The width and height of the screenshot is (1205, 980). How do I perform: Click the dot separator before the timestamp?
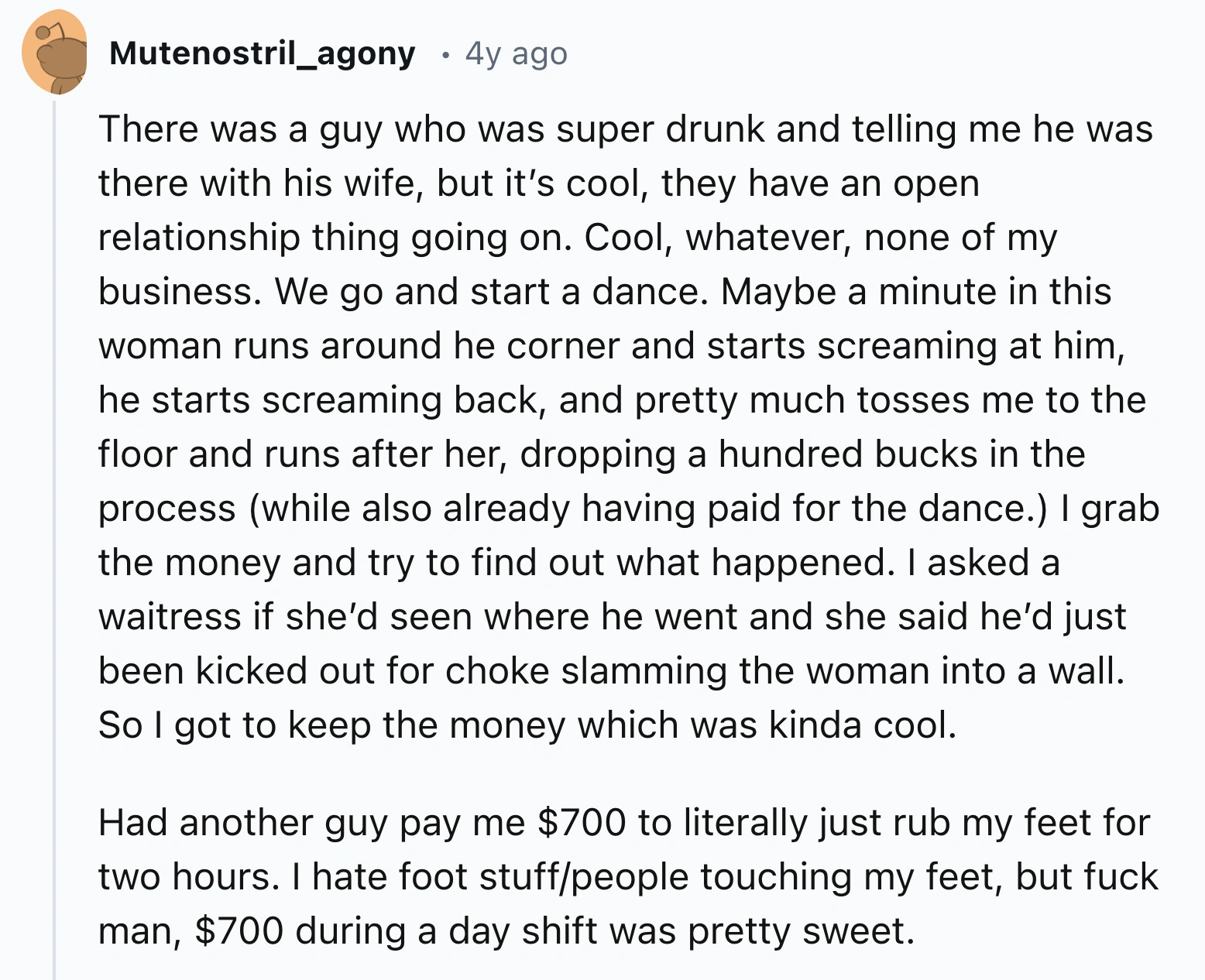(444, 54)
